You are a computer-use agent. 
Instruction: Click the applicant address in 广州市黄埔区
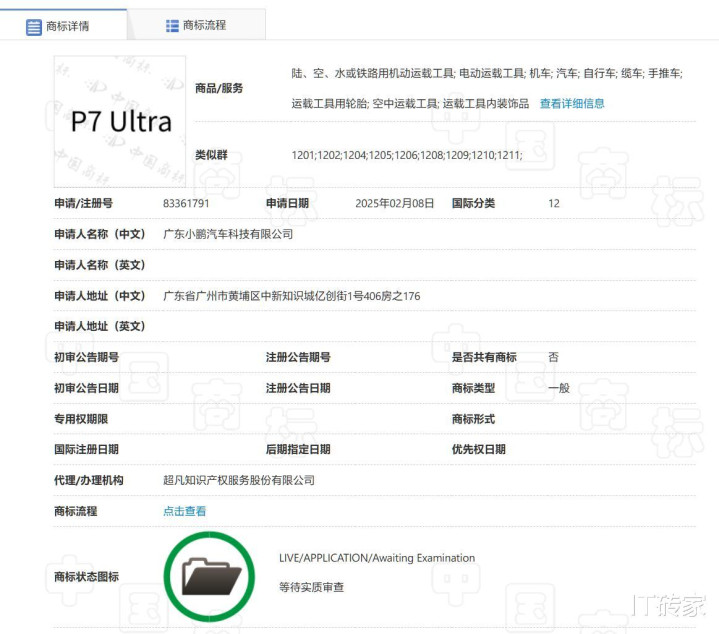[x=291, y=296]
